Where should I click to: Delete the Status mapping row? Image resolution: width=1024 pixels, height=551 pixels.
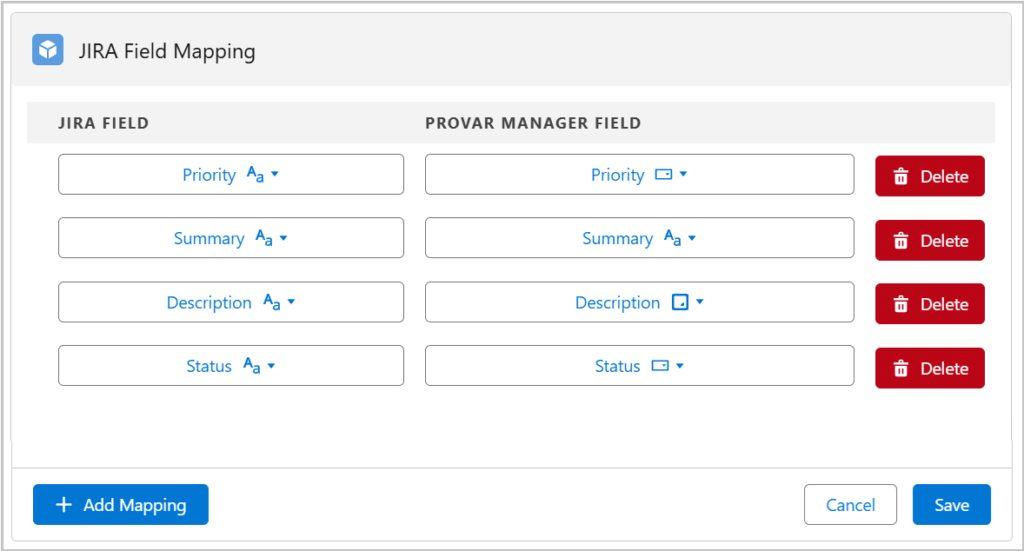coord(930,369)
